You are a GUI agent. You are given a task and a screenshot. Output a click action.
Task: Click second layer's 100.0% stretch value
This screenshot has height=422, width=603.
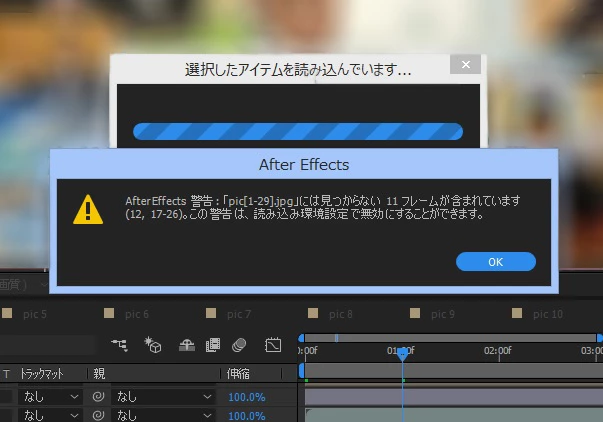click(x=247, y=416)
